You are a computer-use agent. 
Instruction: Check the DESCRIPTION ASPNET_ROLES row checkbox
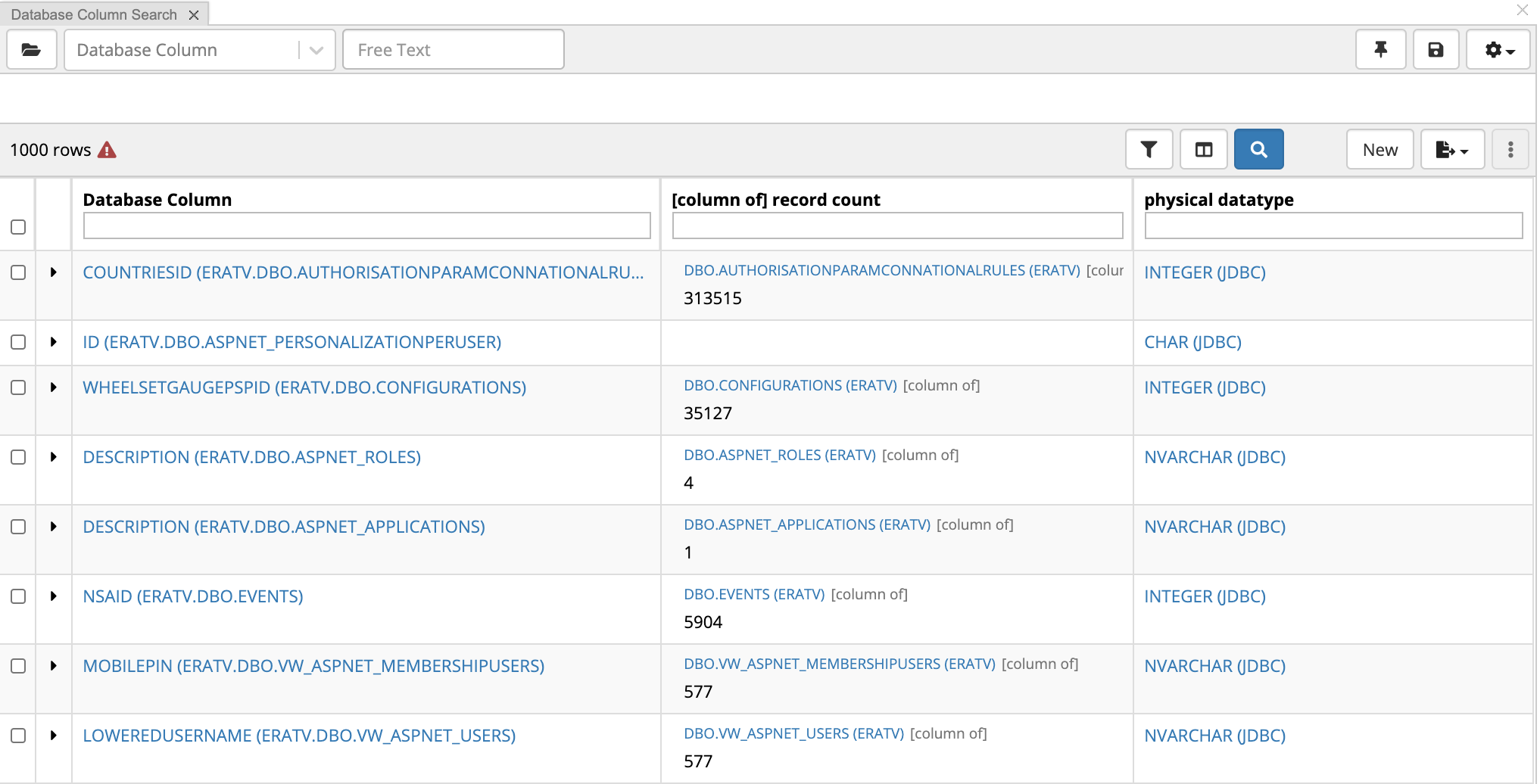click(18, 457)
